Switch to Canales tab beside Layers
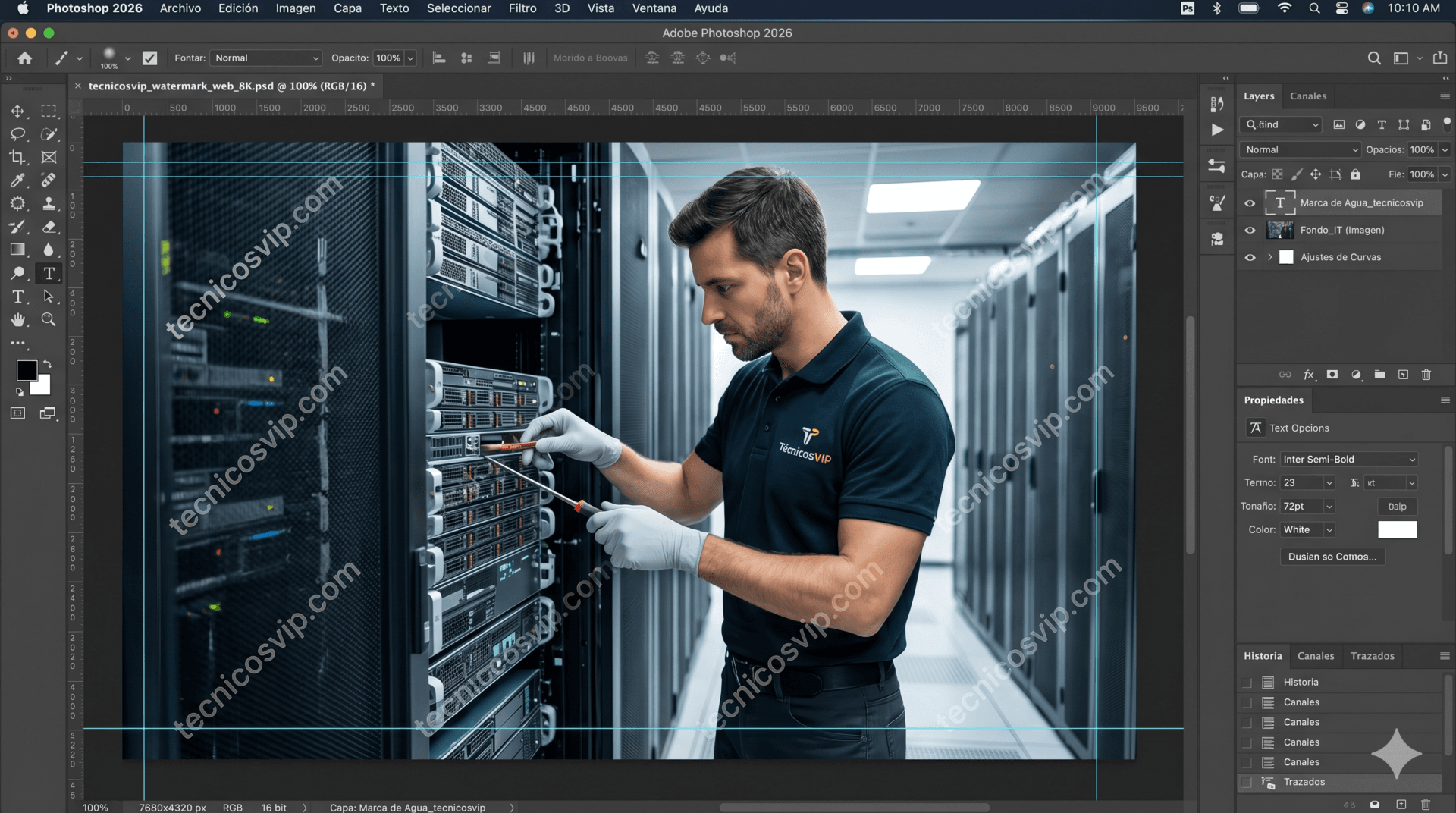Screen dimensions: 1456x813 click(x=1308, y=96)
